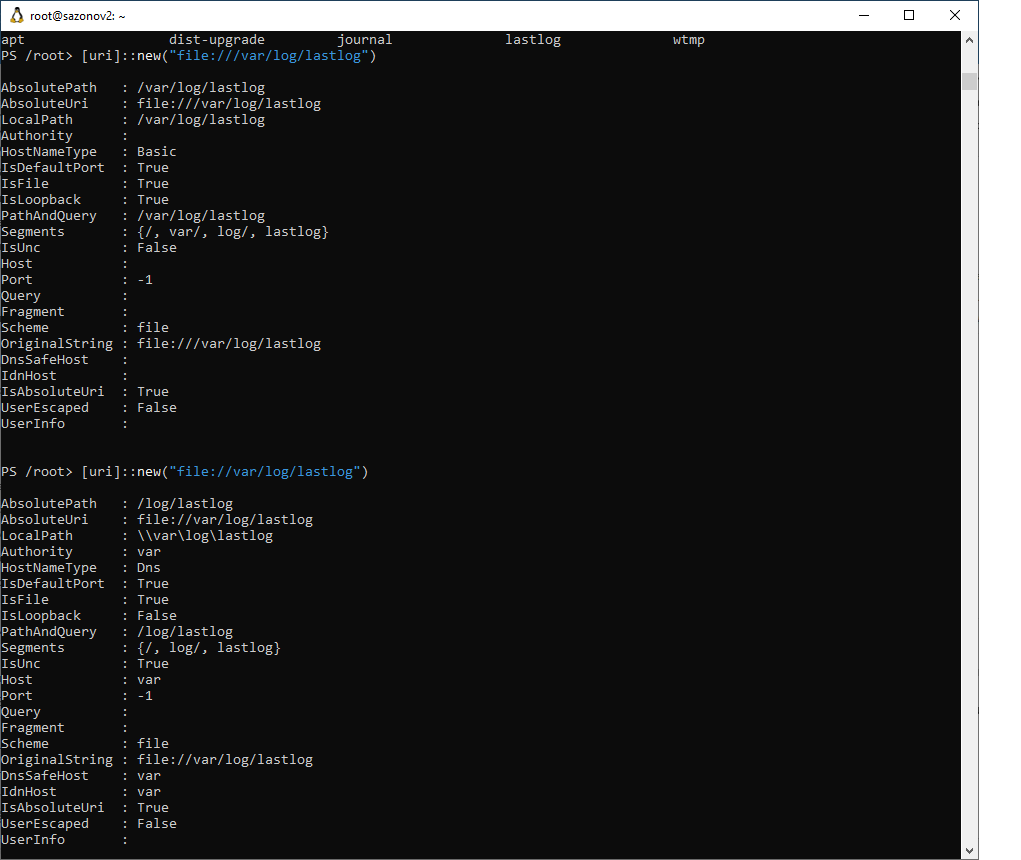This screenshot has width=1021, height=860.
Task: Click the second IsLoopback value False
Action: 157,616
